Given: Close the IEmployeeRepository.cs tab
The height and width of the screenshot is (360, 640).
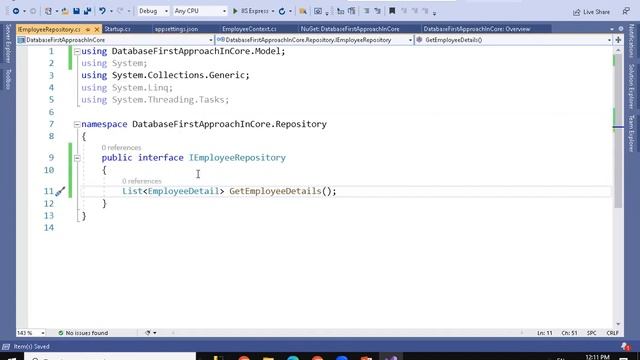Looking at the screenshot, I should 97,29.
